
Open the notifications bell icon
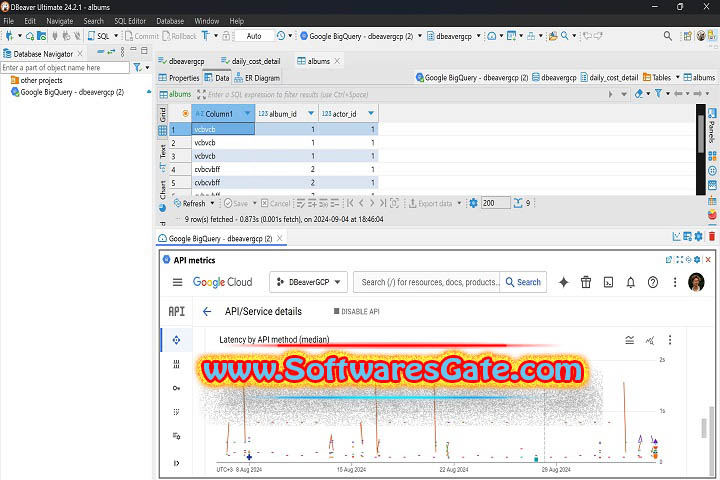point(630,282)
